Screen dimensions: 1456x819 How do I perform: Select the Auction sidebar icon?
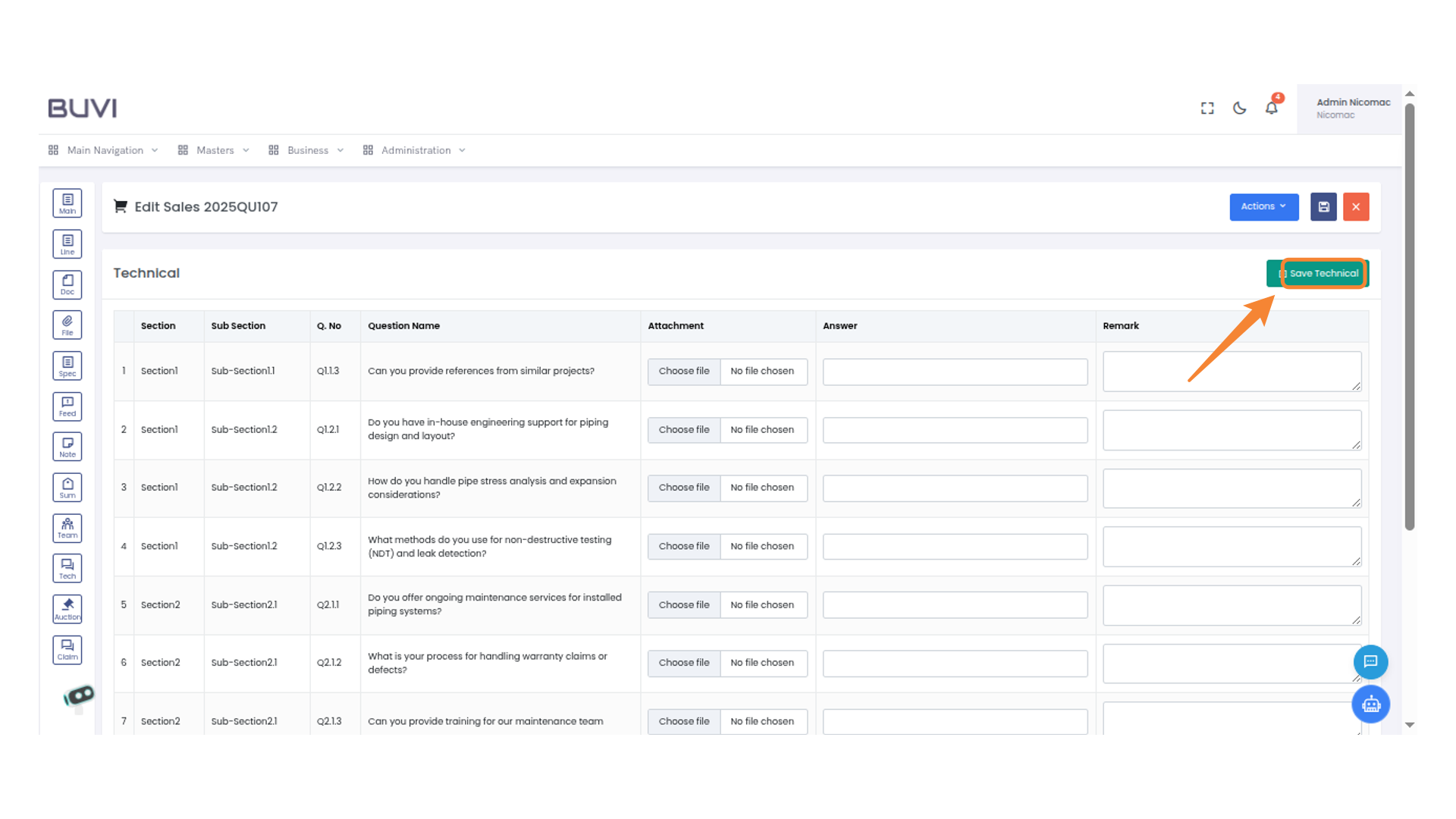67,609
